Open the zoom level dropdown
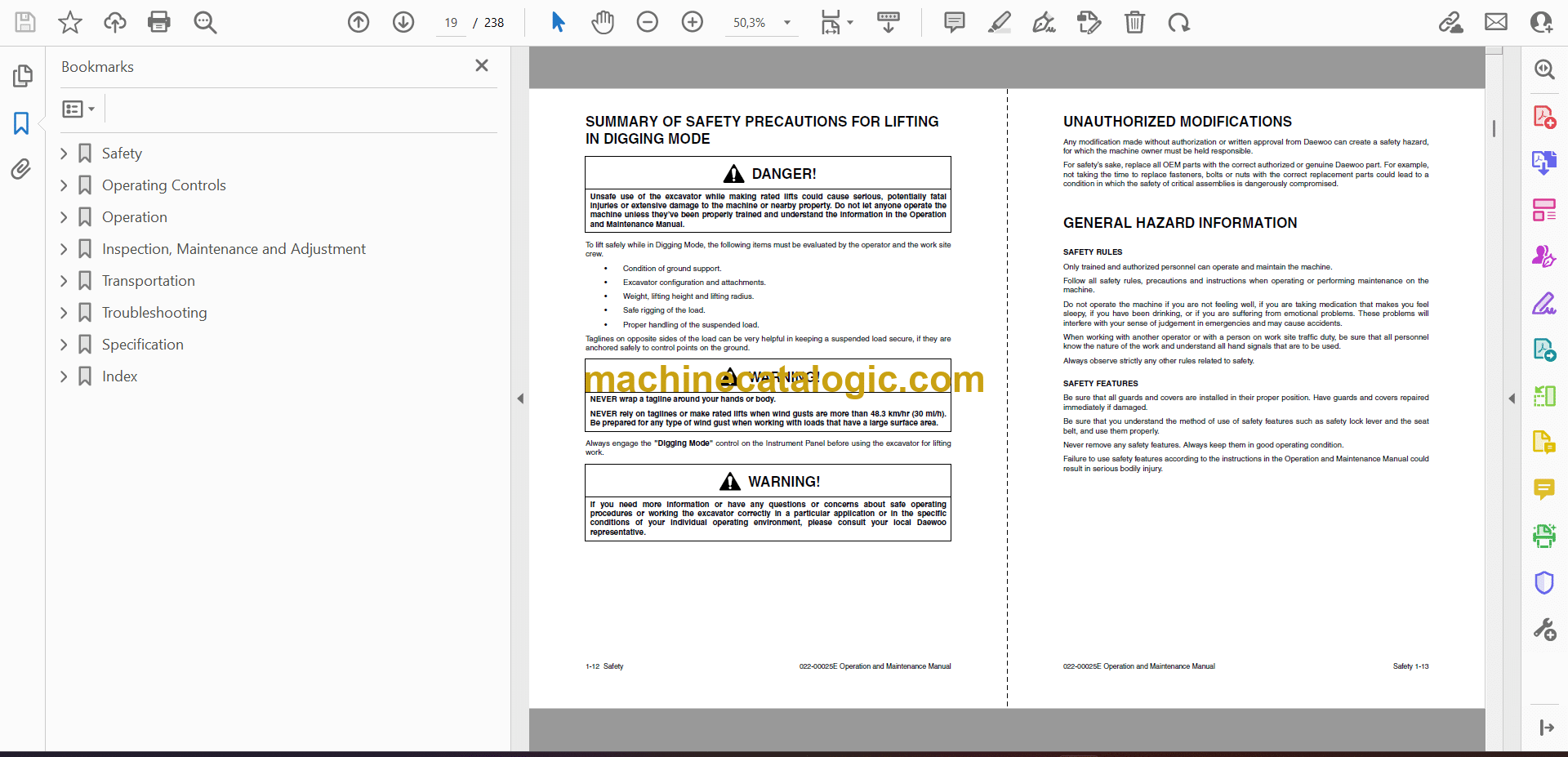The width and height of the screenshot is (1568, 757). pos(787,23)
